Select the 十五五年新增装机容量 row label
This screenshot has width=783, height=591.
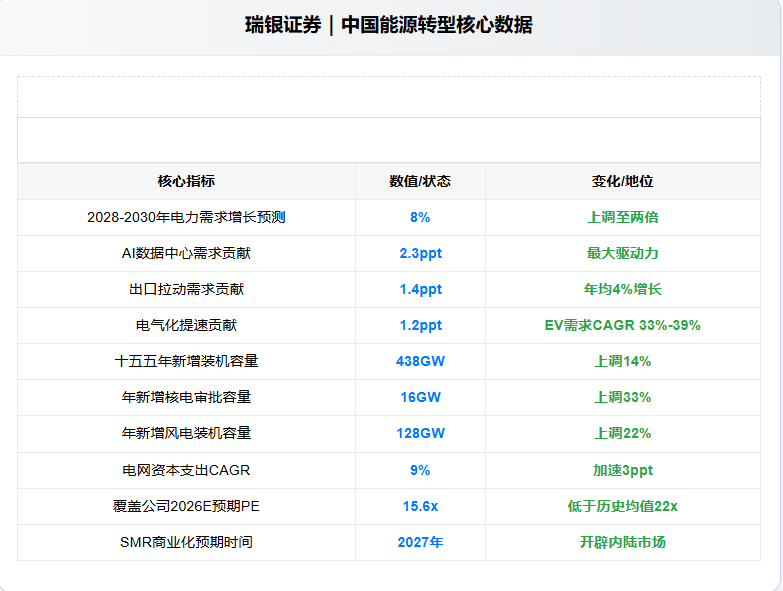point(186,361)
